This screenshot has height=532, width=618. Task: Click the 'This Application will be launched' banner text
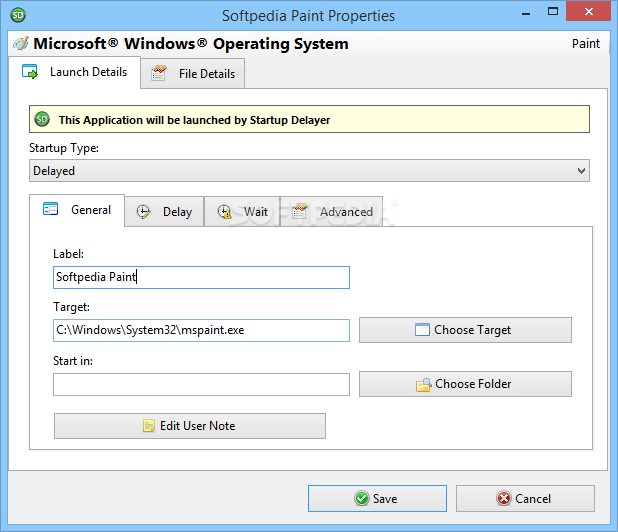(x=194, y=120)
